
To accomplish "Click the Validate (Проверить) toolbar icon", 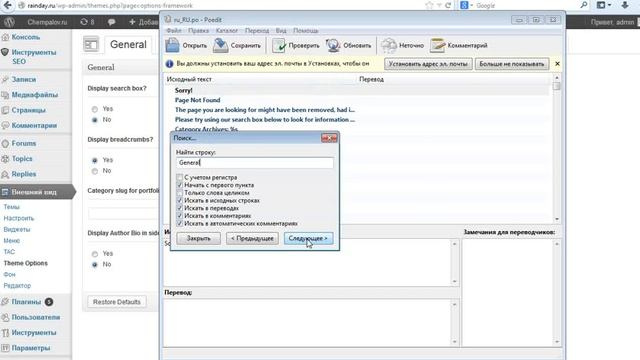I will point(279,45).
